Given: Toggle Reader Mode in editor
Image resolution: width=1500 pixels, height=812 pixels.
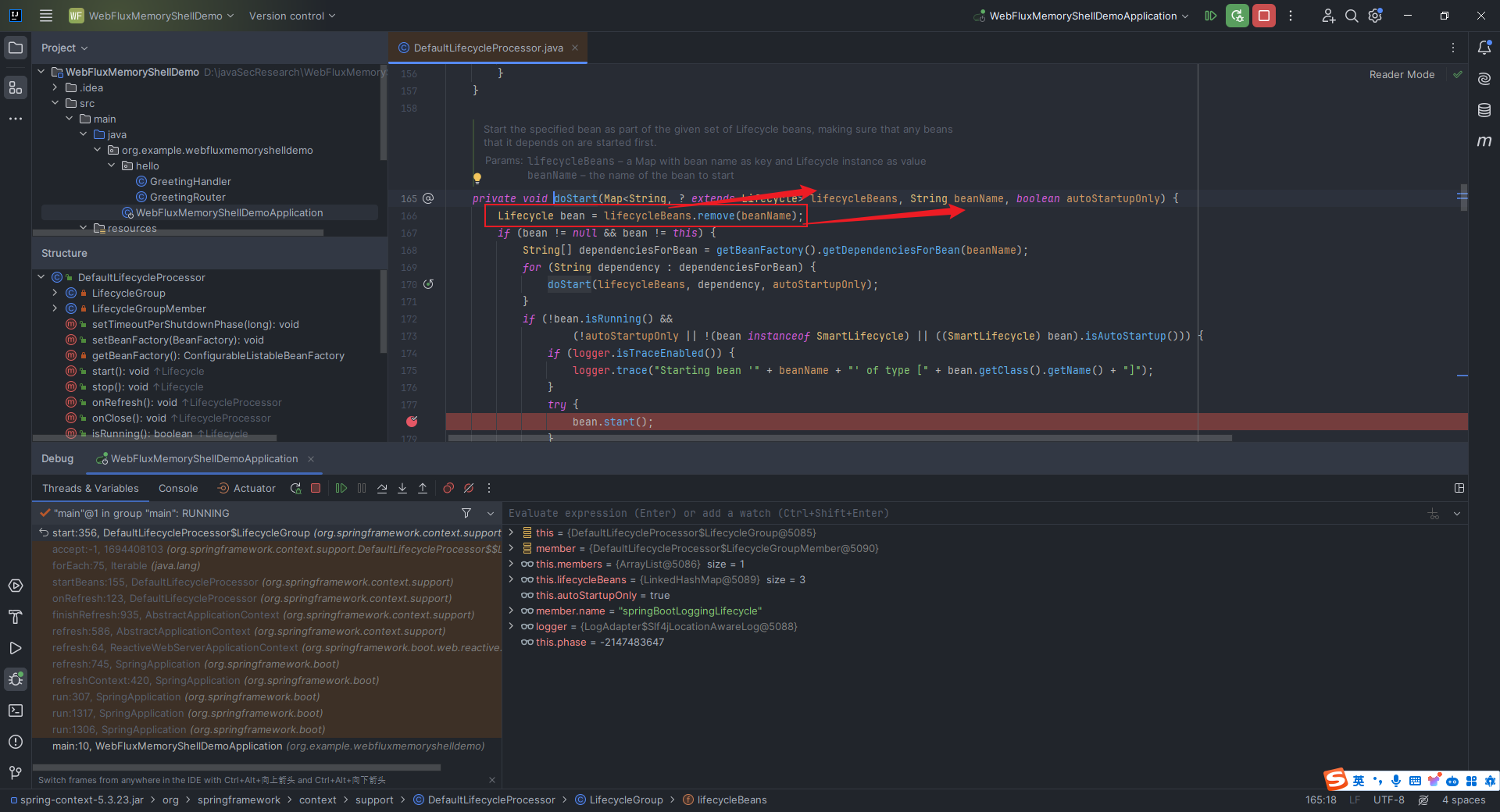Looking at the screenshot, I should click(1402, 75).
